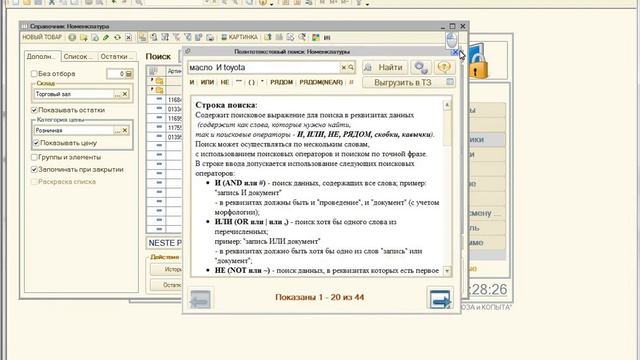Click the pin icon in search dialog title
640x360 pixels.
pyautogui.click(x=188, y=51)
